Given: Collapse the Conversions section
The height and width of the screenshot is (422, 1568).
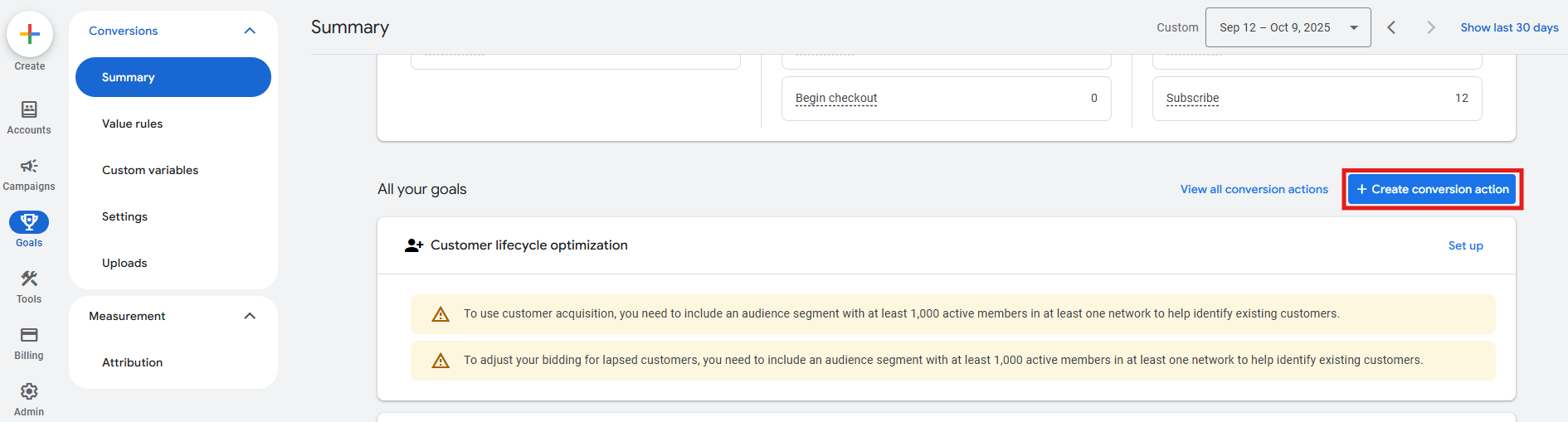Looking at the screenshot, I should pos(250,31).
